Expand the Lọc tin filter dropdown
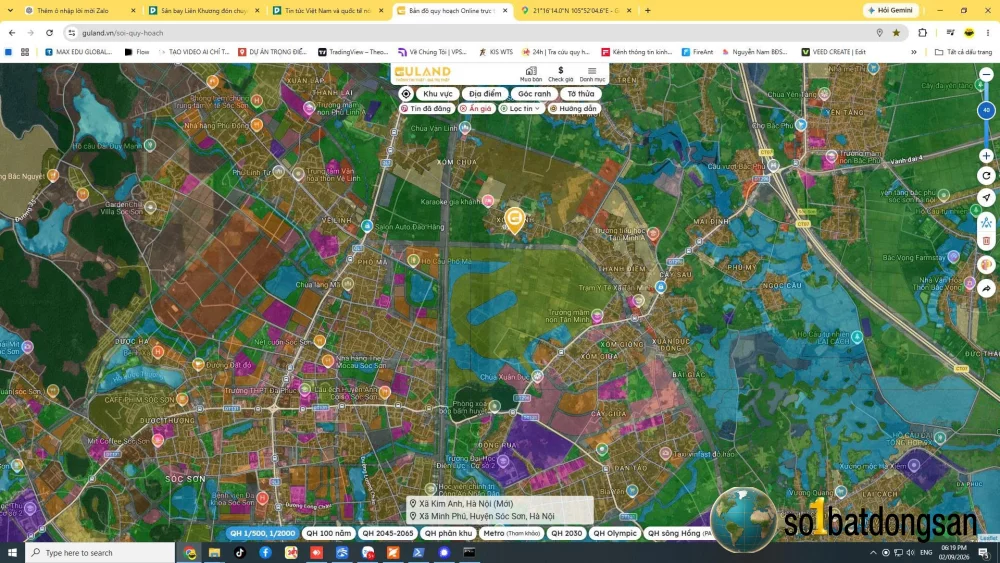1000x563 pixels. point(520,108)
